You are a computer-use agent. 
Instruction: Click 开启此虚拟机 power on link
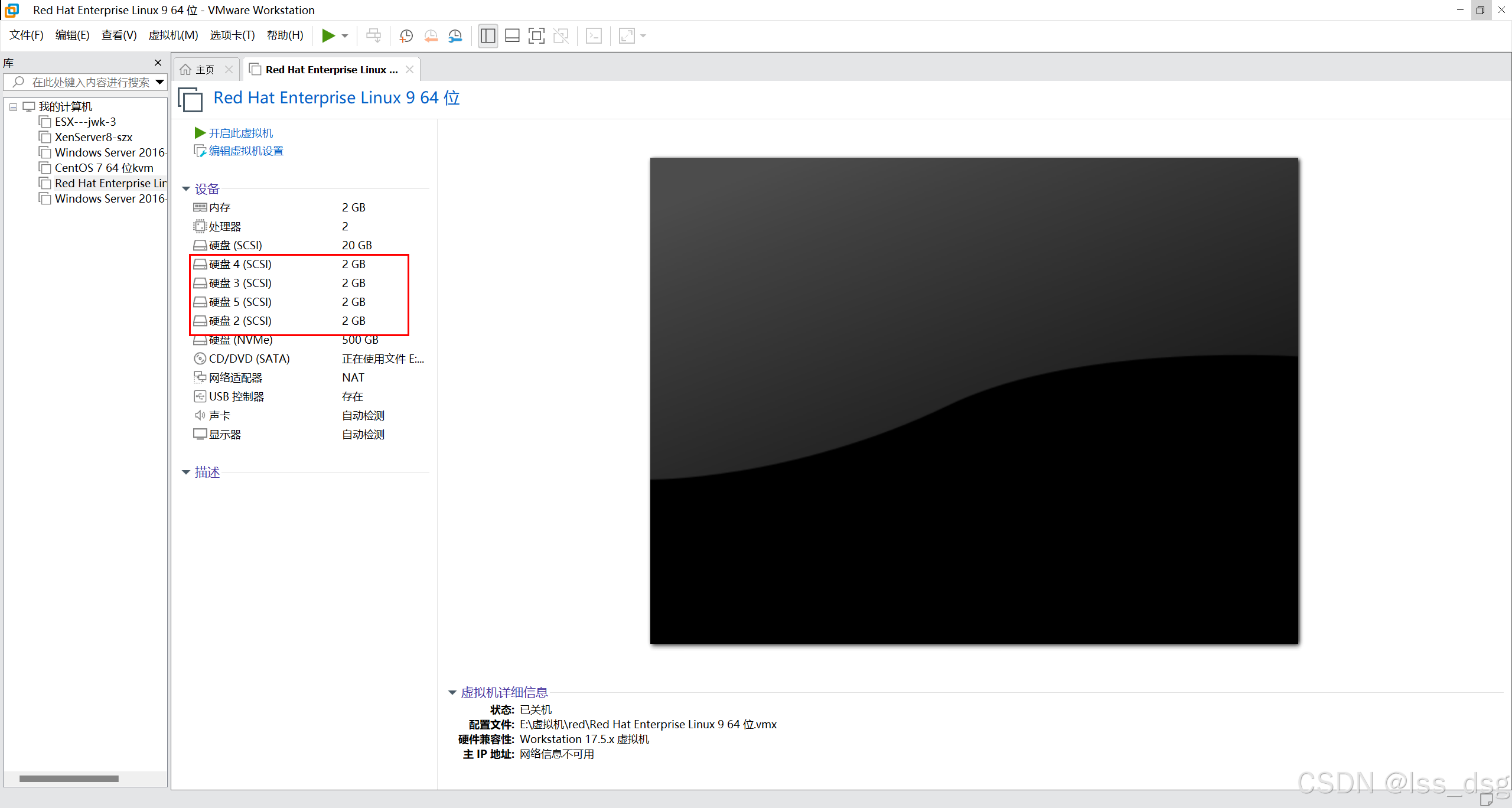(240, 133)
